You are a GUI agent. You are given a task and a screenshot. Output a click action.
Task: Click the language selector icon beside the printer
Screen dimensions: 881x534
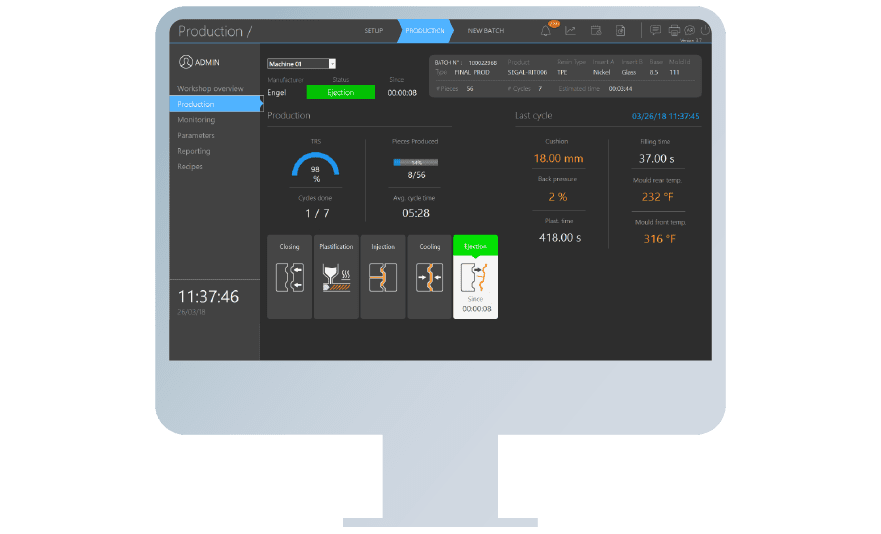[689, 30]
